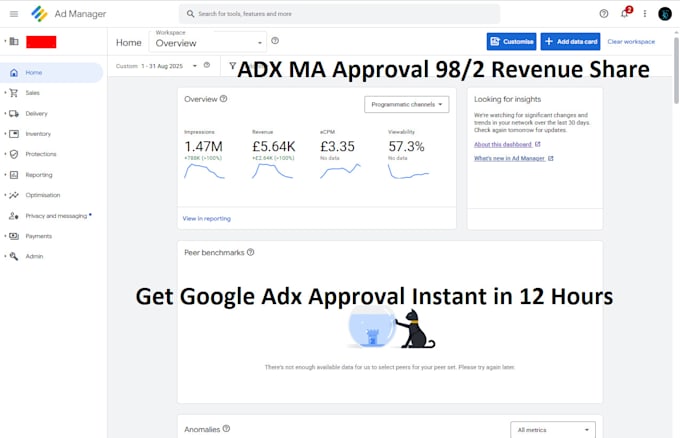Click the Home house icon

(x=14, y=72)
